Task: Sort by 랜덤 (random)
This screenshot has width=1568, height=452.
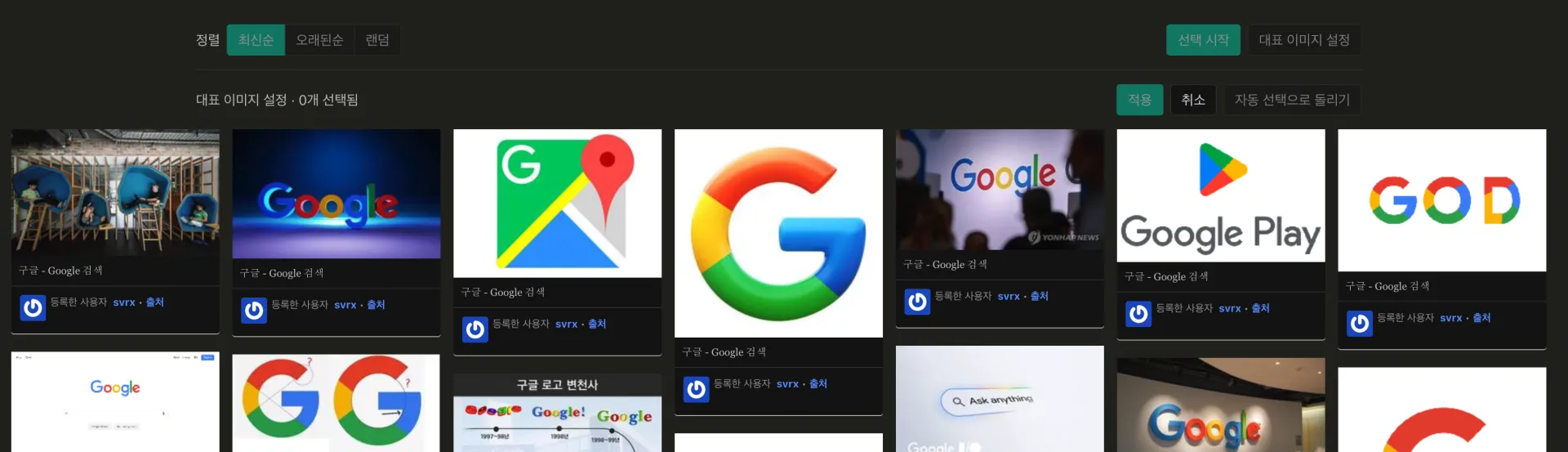Action: tap(377, 40)
